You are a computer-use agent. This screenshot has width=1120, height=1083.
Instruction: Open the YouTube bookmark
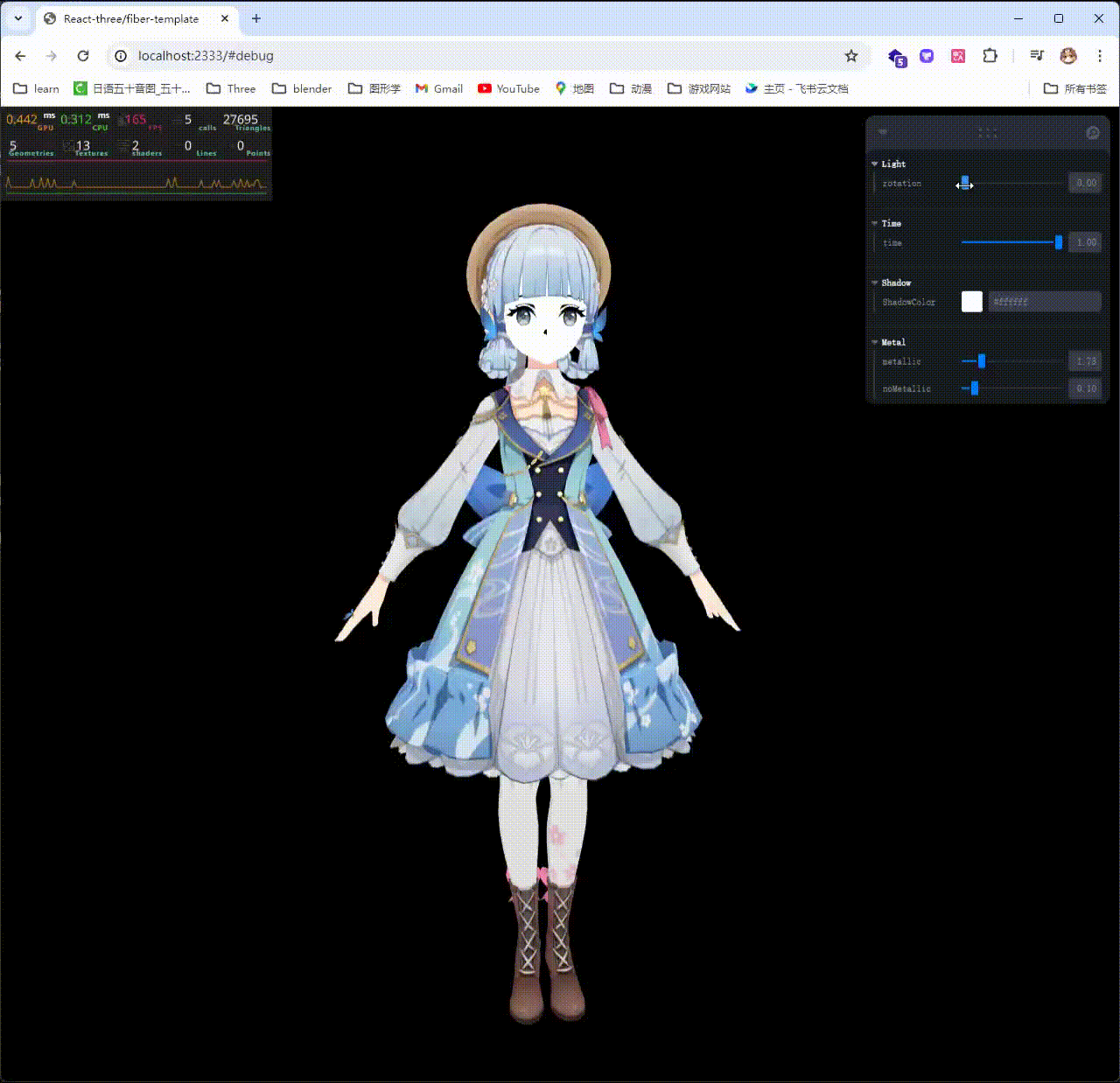(x=507, y=88)
